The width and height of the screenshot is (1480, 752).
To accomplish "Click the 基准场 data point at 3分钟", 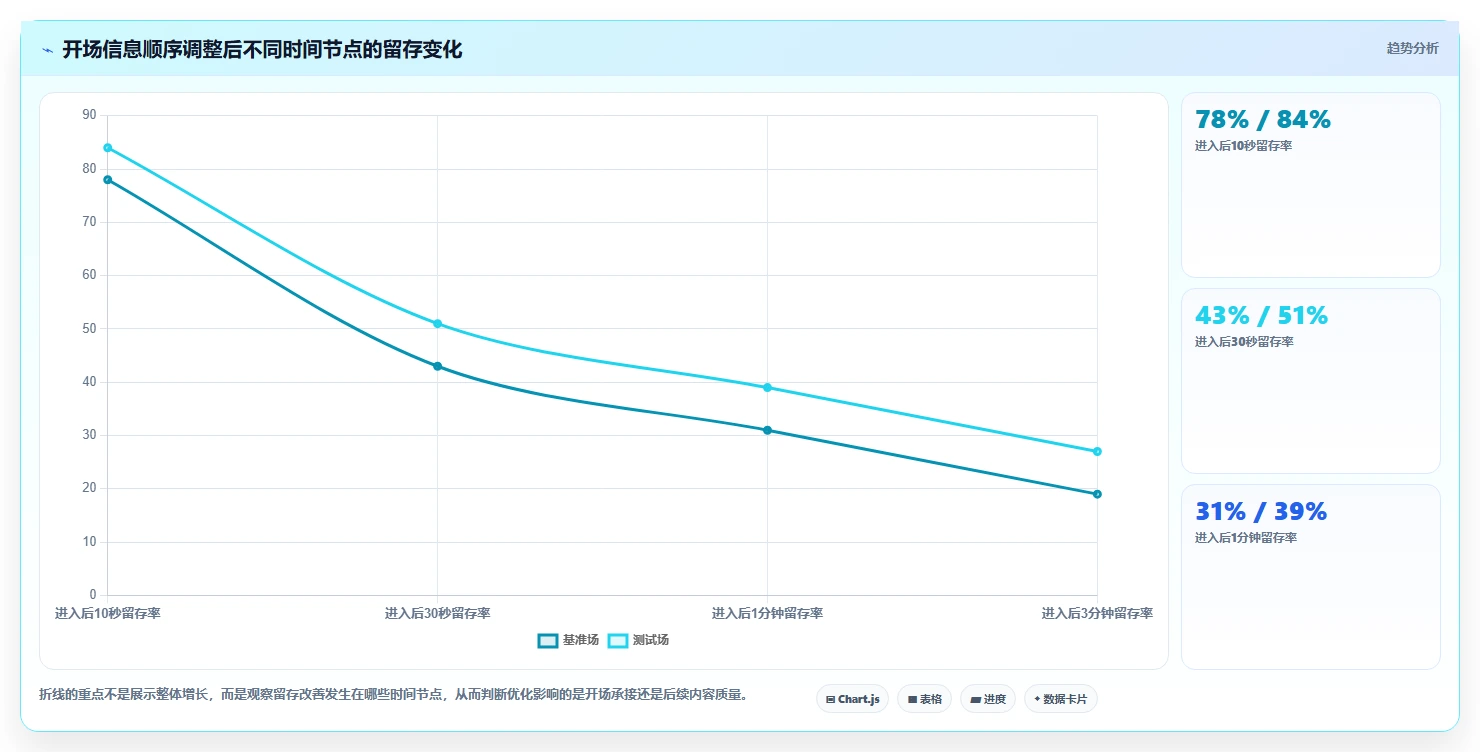I will 1097,494.
